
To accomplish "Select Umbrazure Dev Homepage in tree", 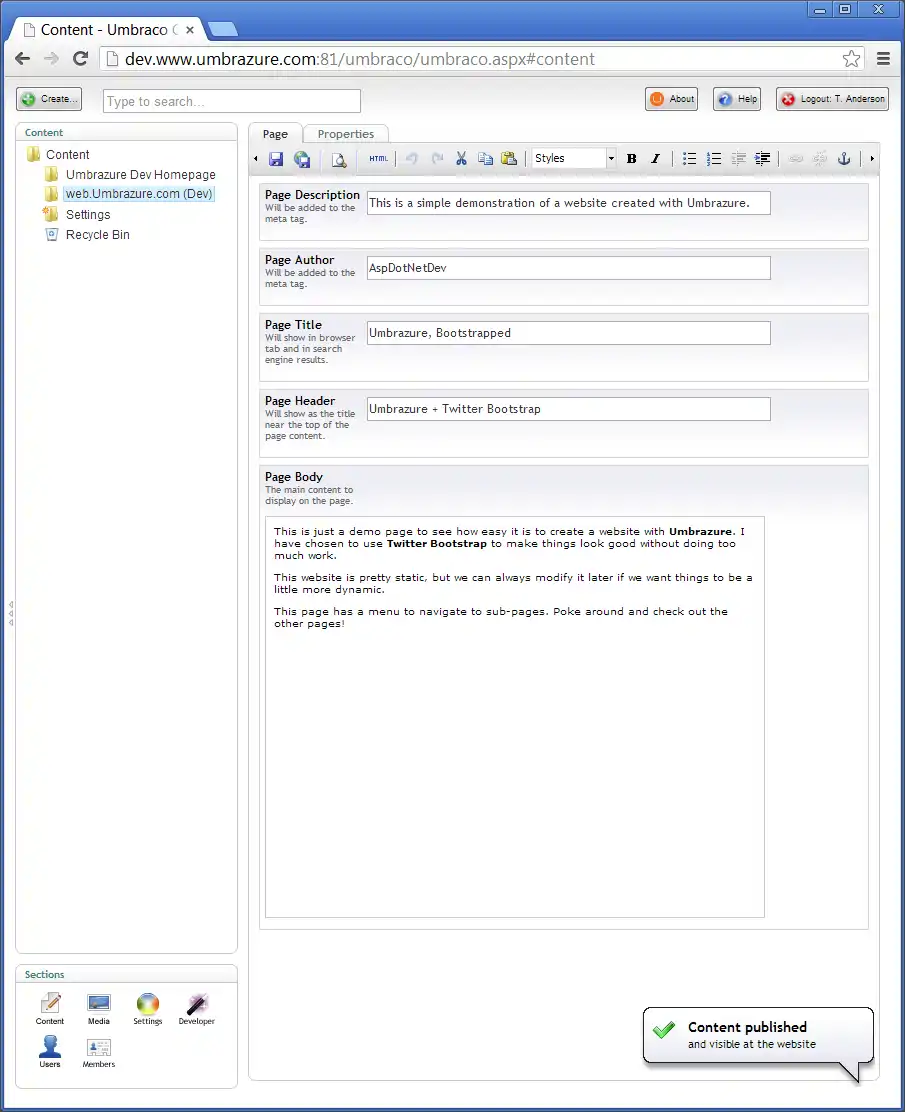I will [x=140, y=174].
